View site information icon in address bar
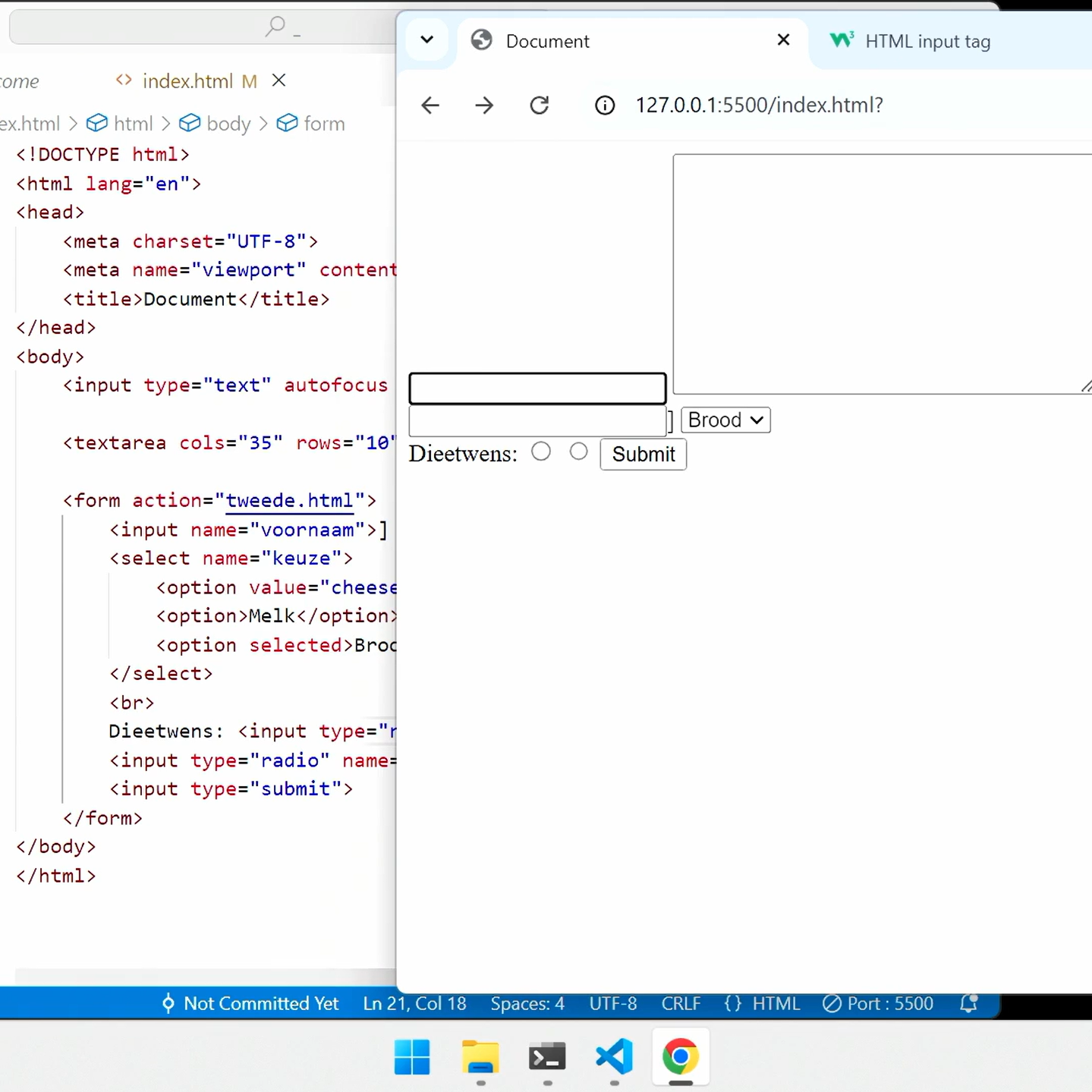 coord(605,105)
